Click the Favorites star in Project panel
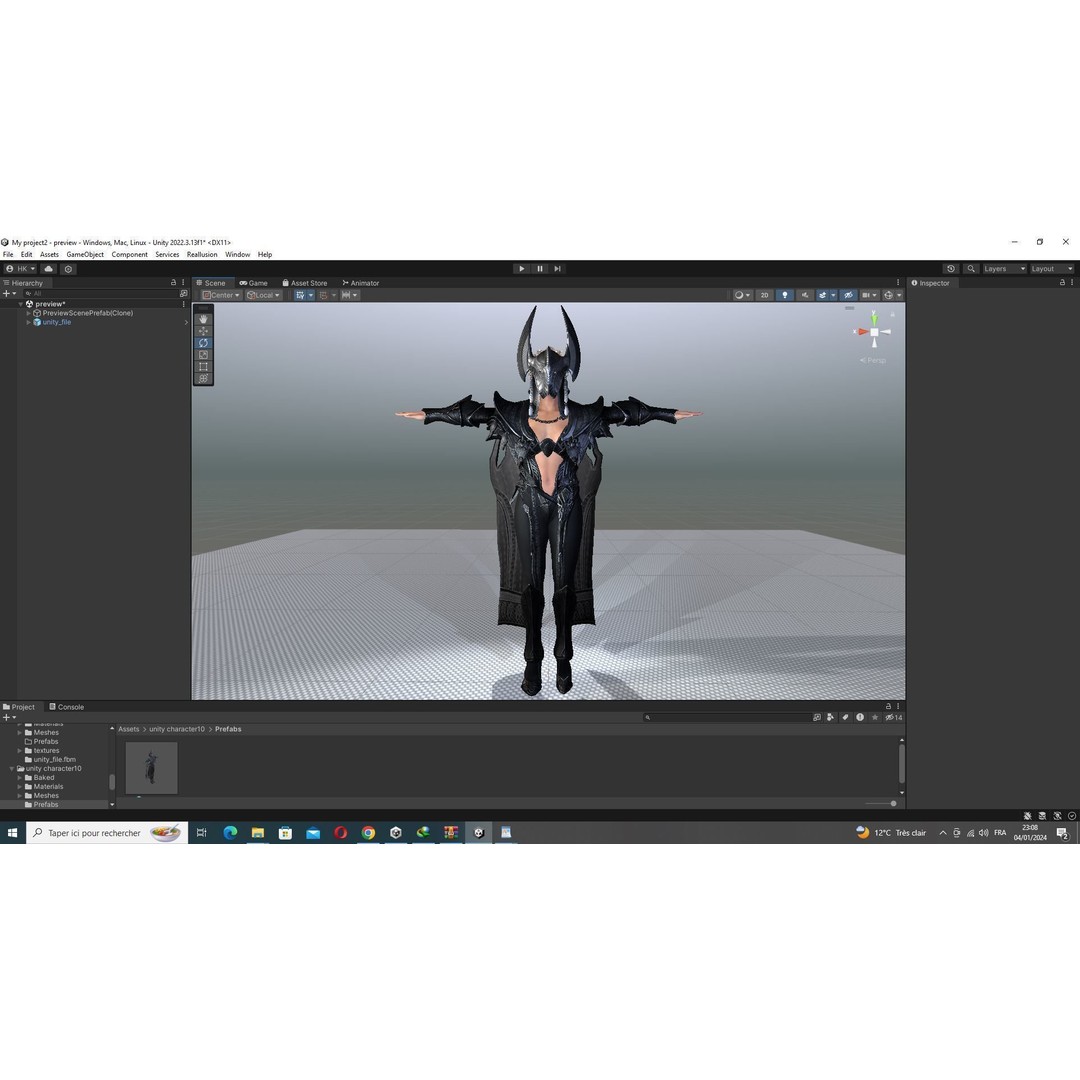Viewport: 1080px width, 1080px height. click(875, 717)
